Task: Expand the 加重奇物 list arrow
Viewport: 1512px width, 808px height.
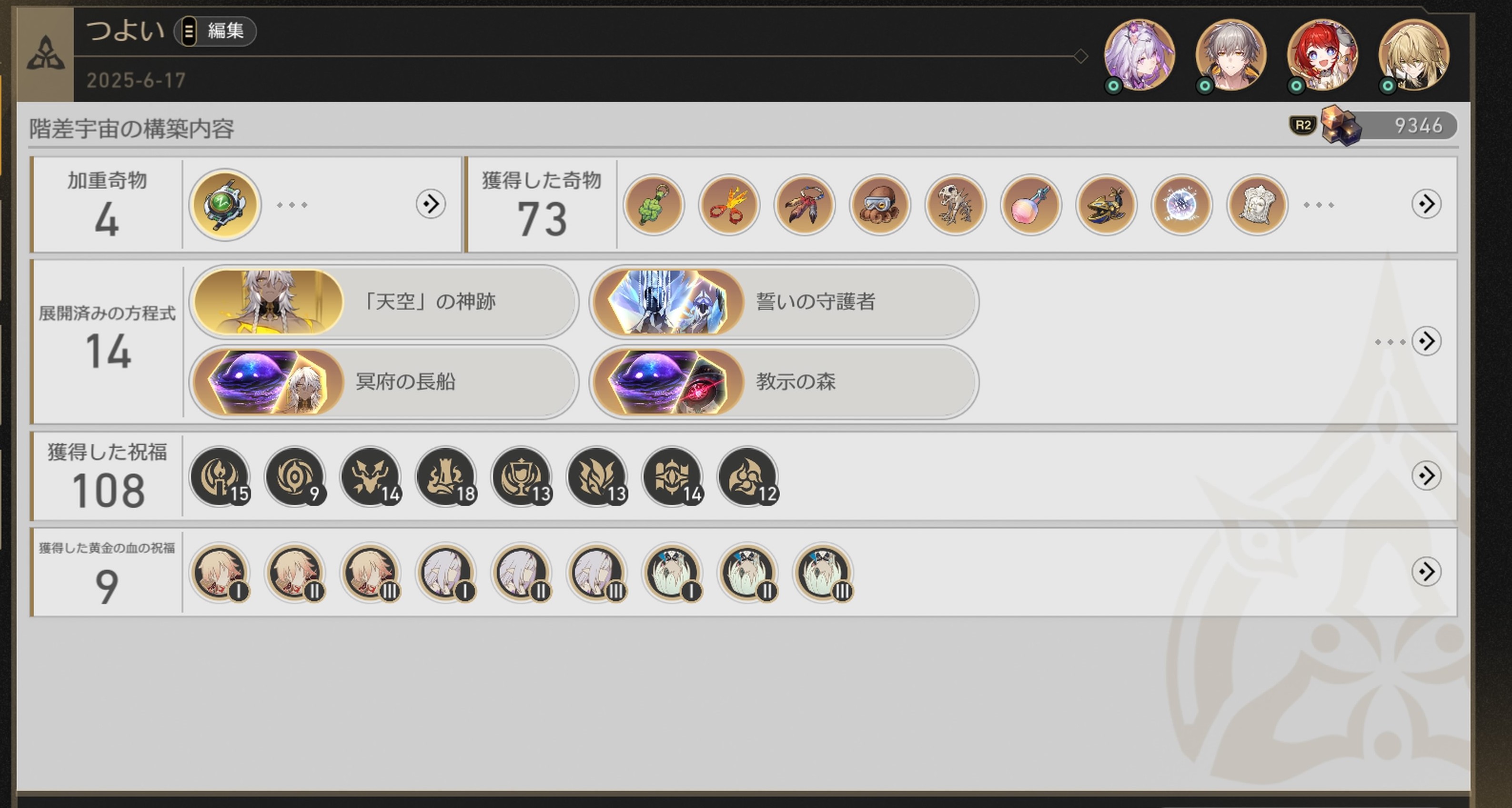Action: point(430,204)
